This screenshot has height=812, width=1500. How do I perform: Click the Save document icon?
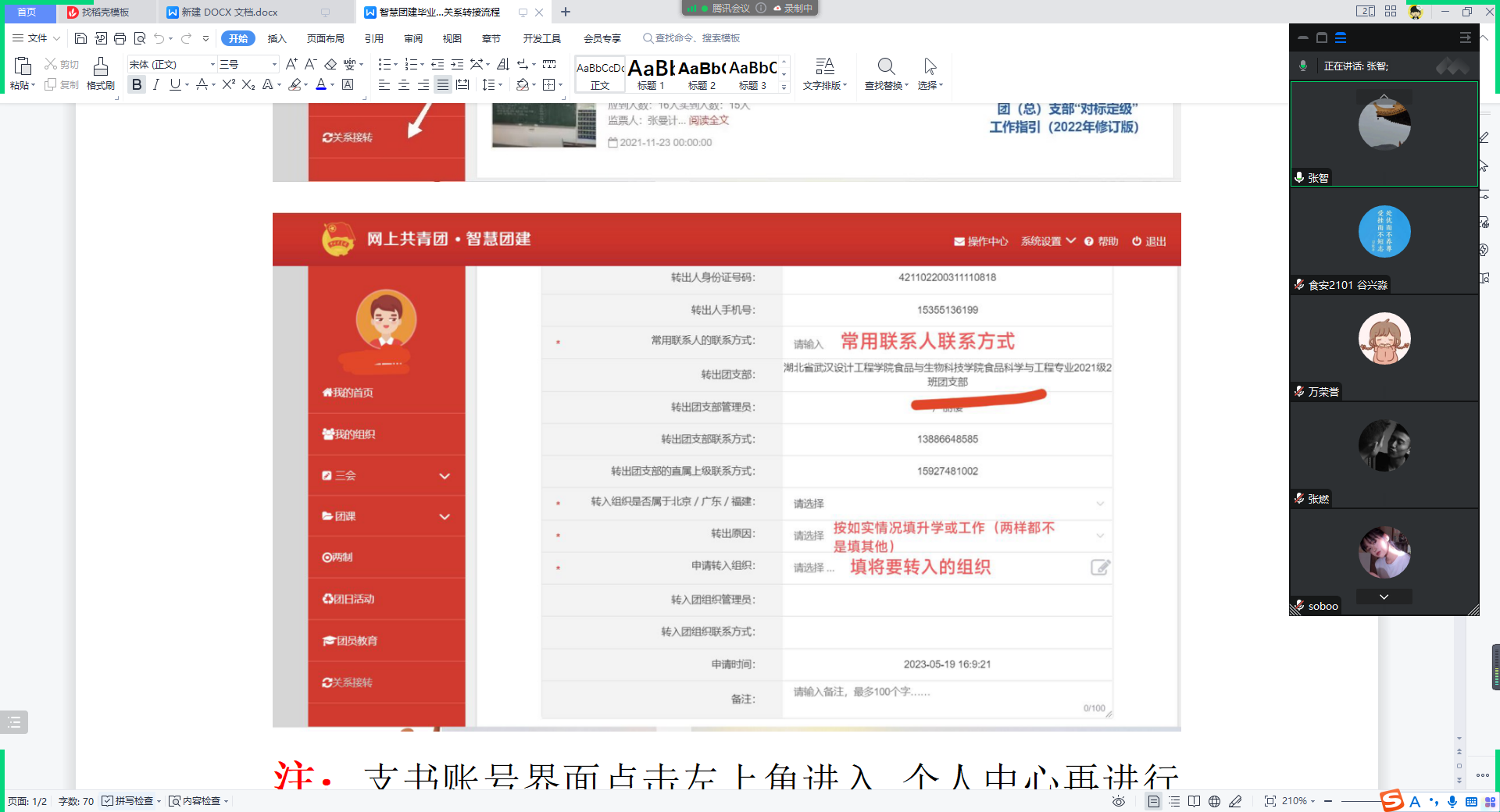click(80, 38)
